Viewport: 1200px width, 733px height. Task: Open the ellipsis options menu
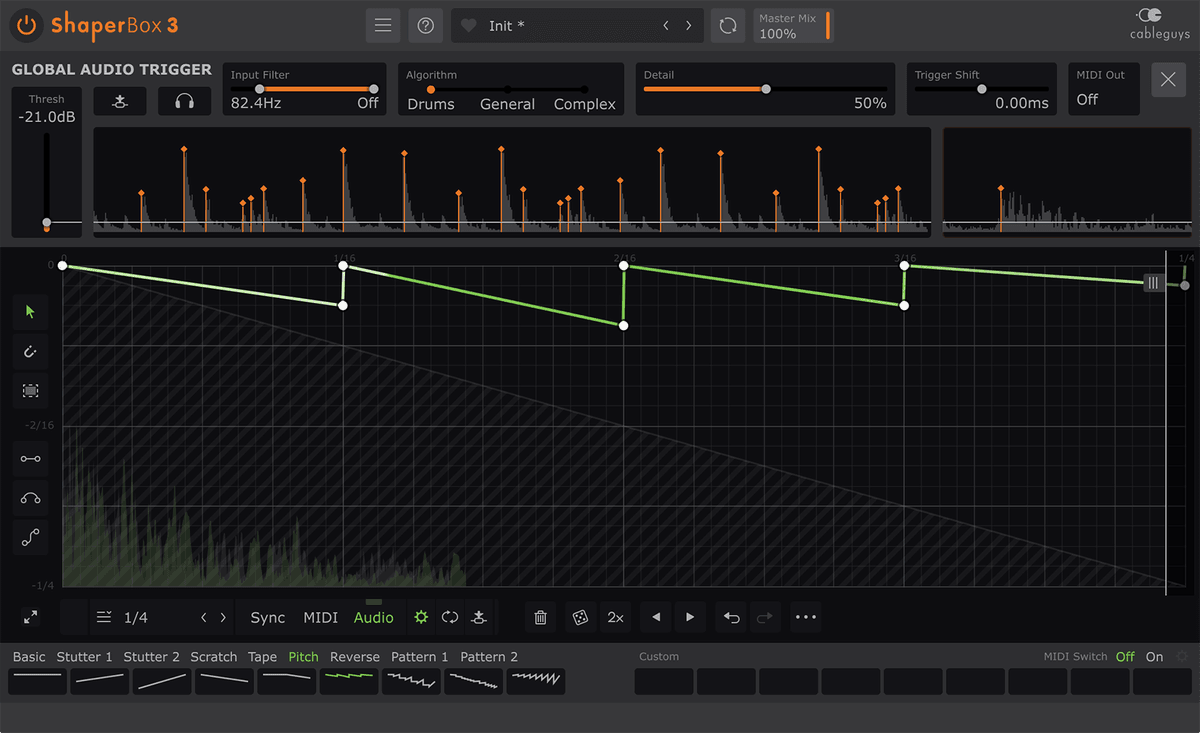tap(806, 617)
